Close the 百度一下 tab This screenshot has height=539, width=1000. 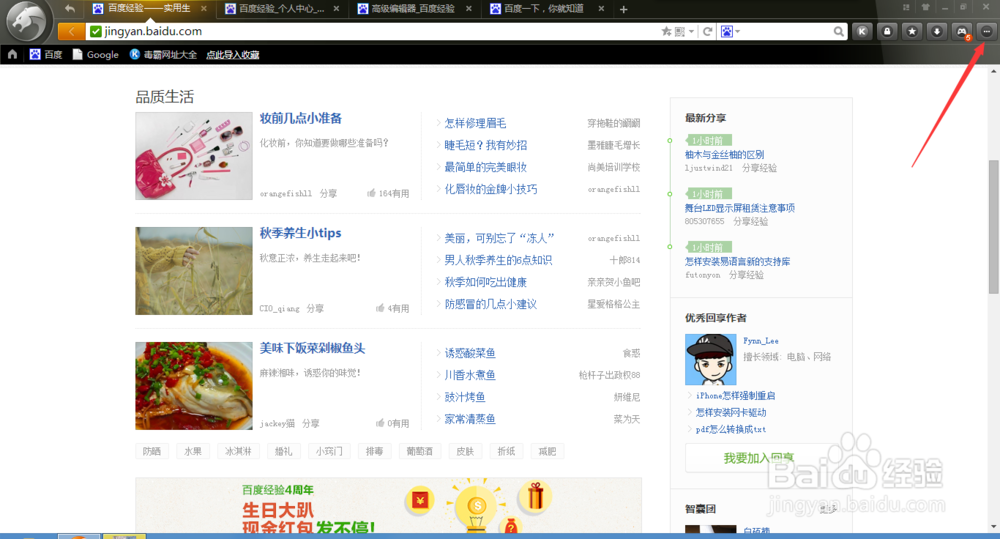click(x=601, y=9)
